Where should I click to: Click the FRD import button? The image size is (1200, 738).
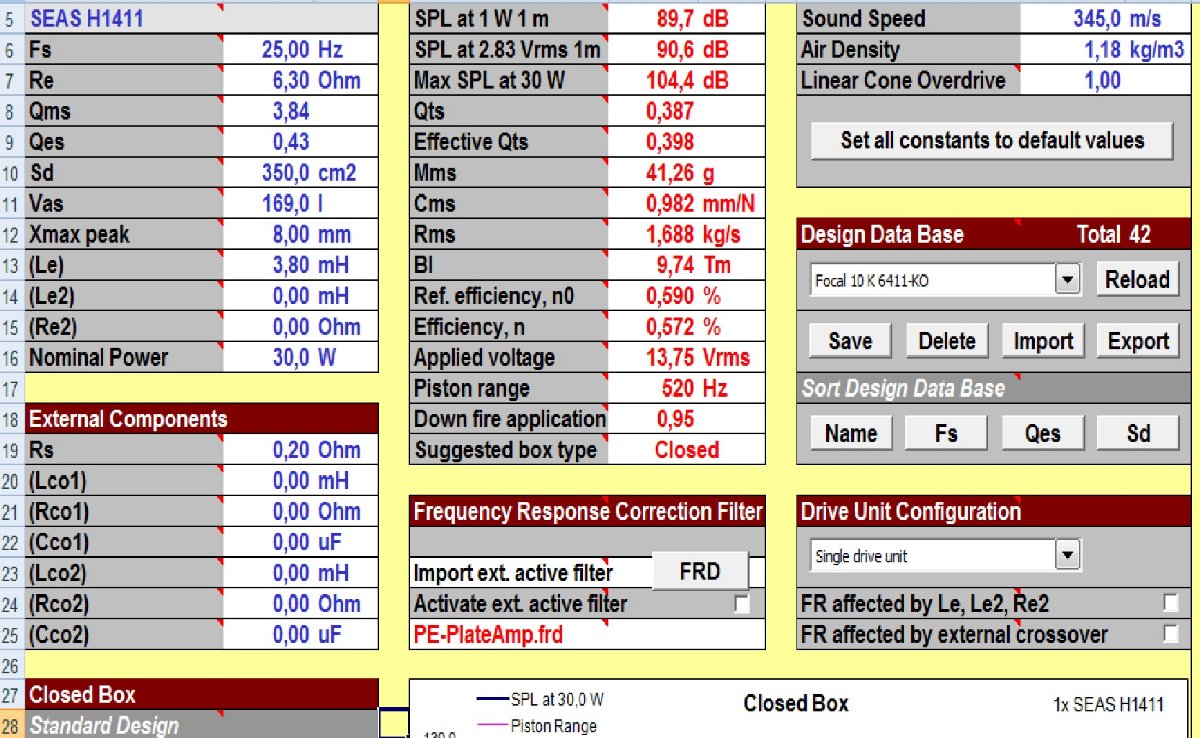point(700,571)
